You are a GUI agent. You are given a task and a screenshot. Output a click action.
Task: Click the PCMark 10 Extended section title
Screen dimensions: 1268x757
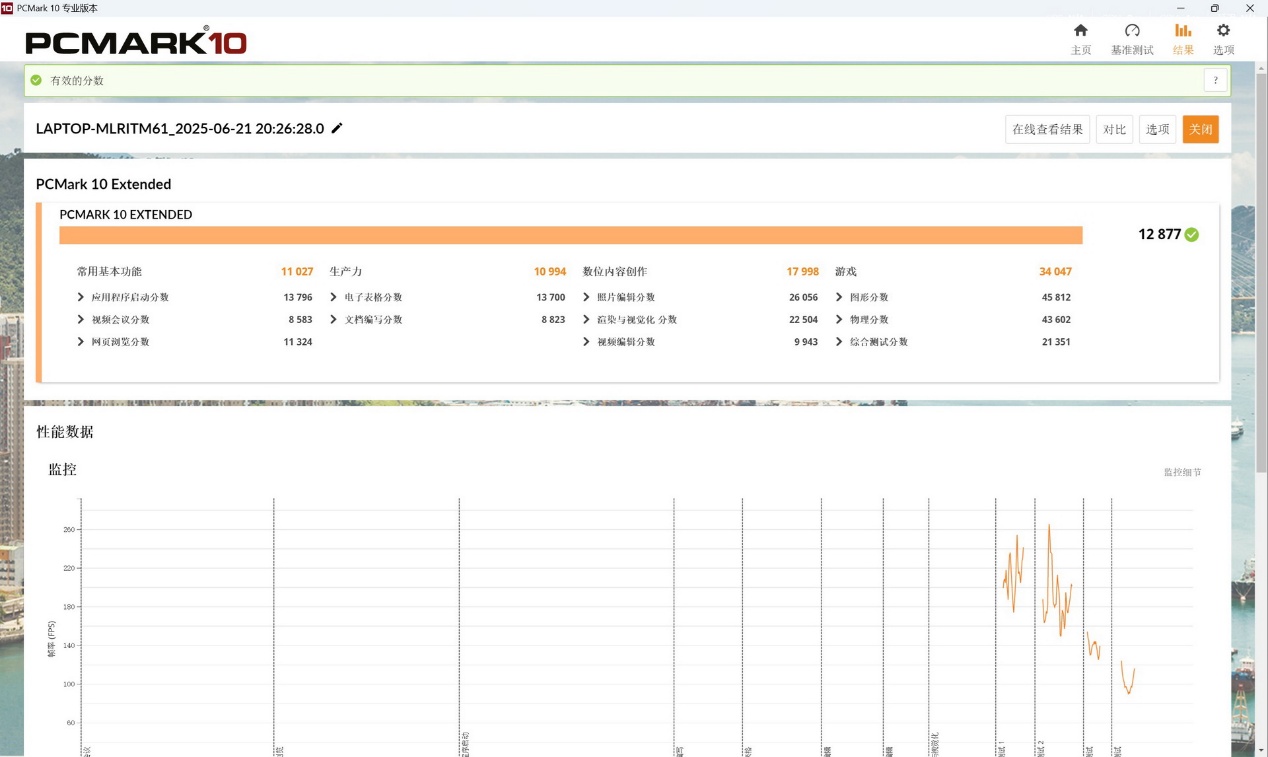(104, 184)
